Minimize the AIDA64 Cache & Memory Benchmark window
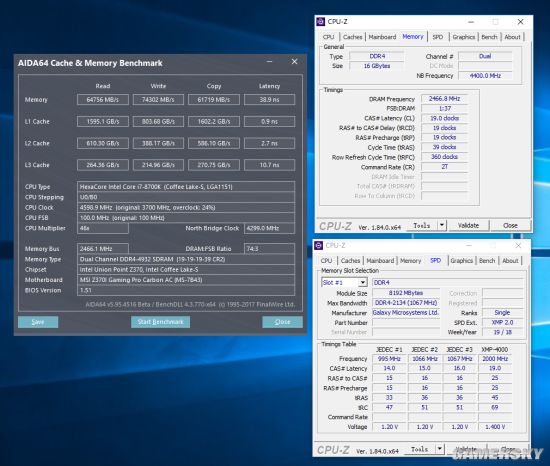This screenshot has height=466, width=550. click(x=269, y=62)
